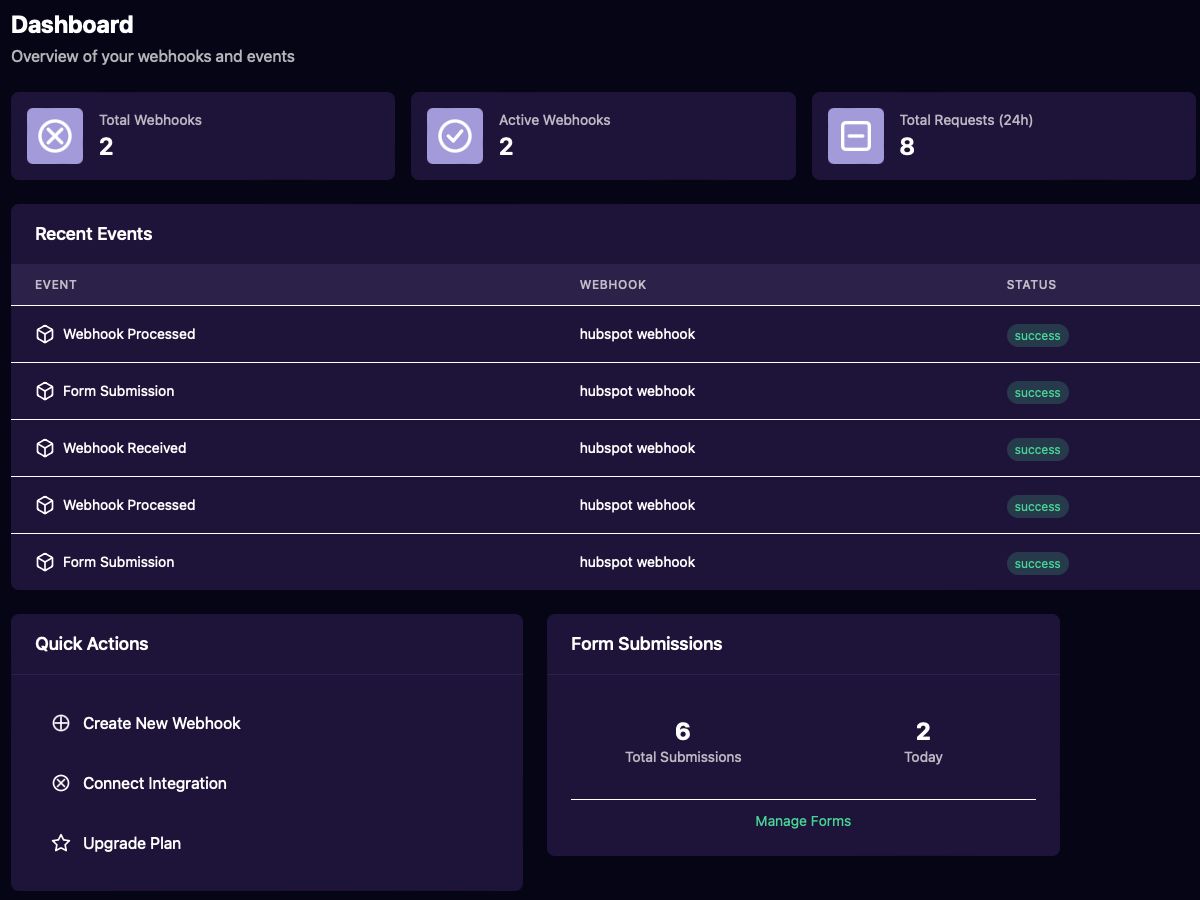1200x900 pixels.
Task: Click the Manage Forms link
Action: tap(803, 820)
